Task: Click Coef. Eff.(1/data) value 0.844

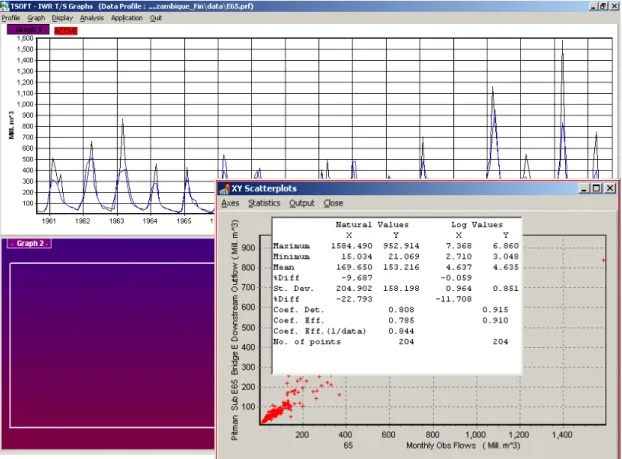Action: click(x=401, y=331)
